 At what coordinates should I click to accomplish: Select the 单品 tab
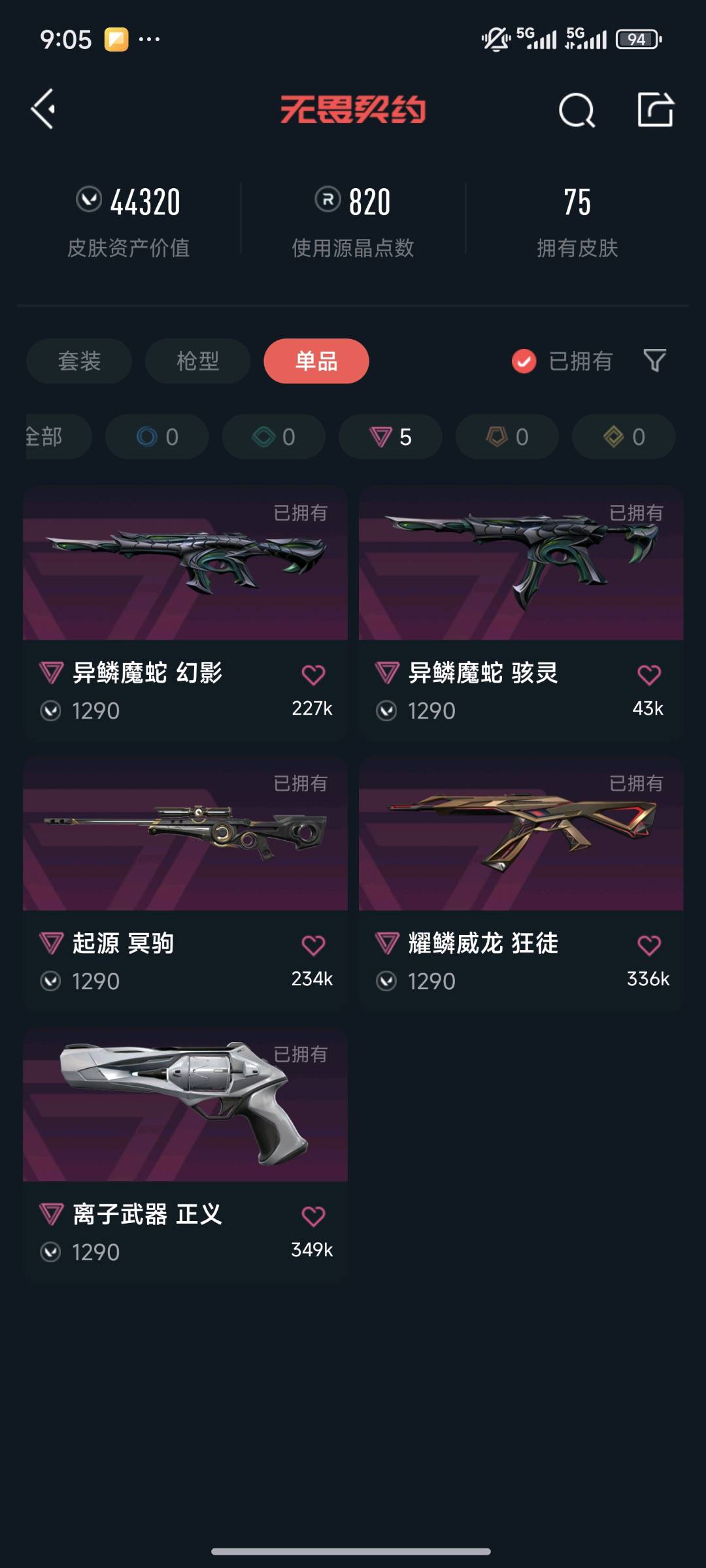pos(316,361)
